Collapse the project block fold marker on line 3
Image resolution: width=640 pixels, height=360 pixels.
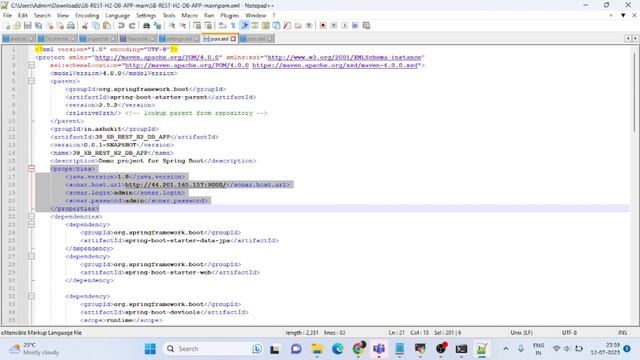[x=31, y=65]
